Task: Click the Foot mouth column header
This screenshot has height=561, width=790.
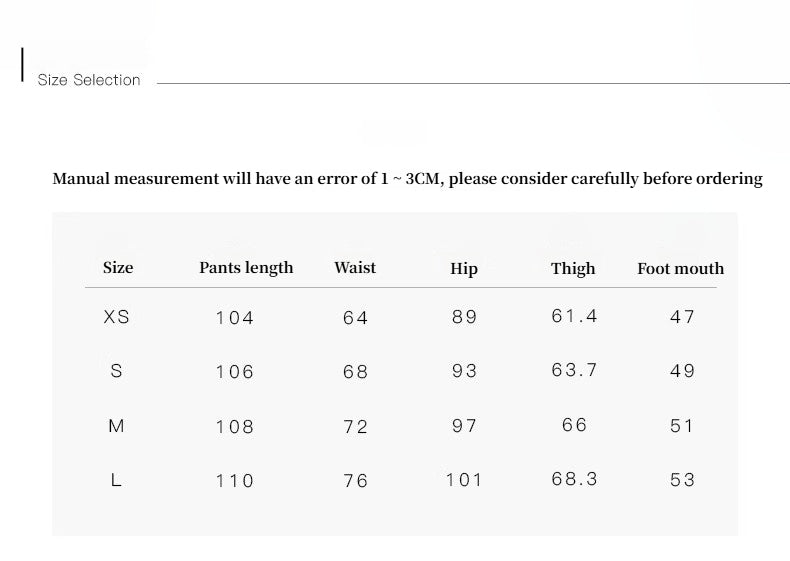Action: pos(680,269)
